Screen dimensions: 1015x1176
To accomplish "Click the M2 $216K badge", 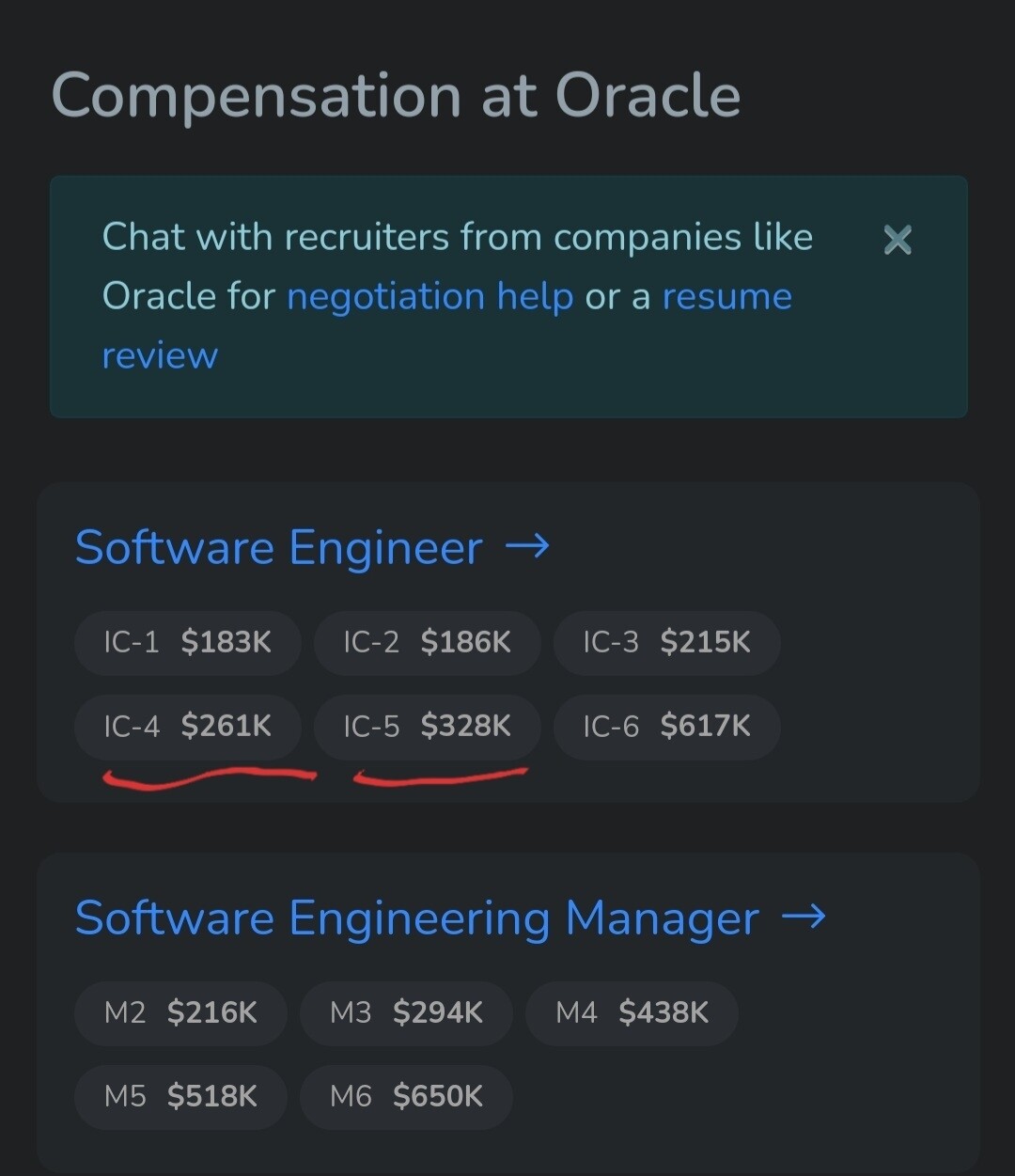I will click(x=180, y=1012).
